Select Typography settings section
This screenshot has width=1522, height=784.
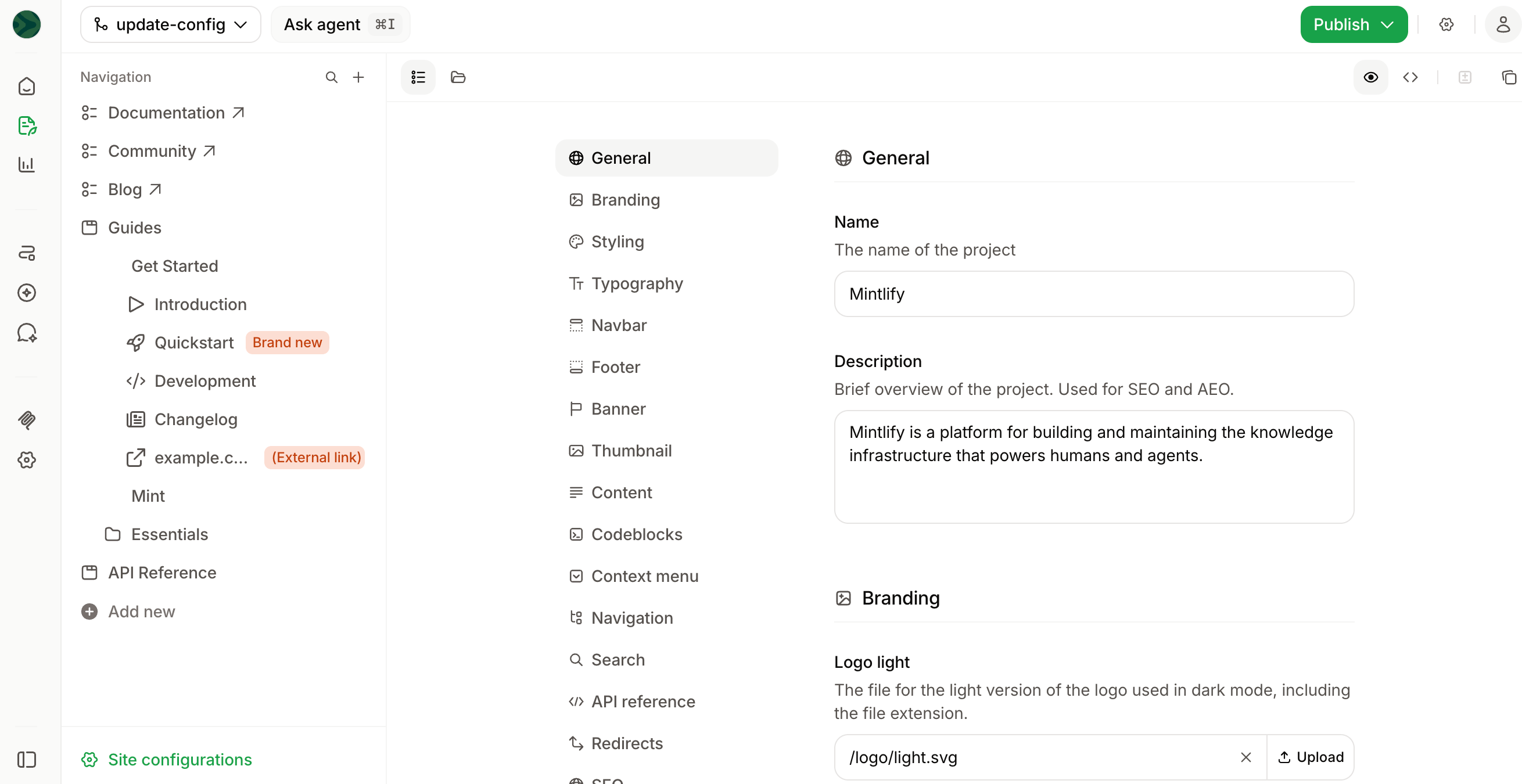coord(666,283)
